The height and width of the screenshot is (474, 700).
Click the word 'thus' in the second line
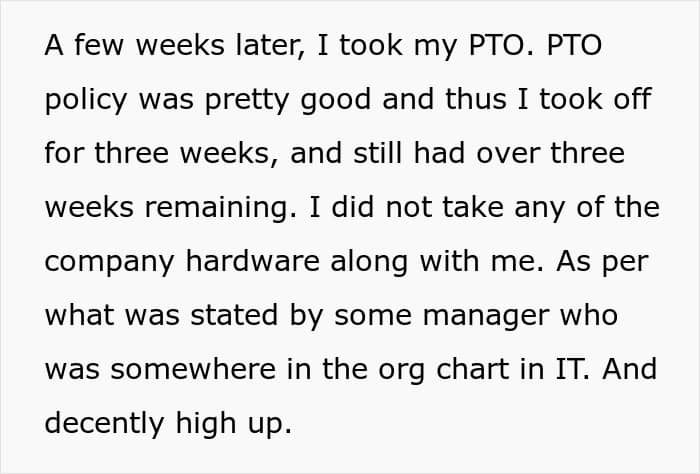[475, 99]
